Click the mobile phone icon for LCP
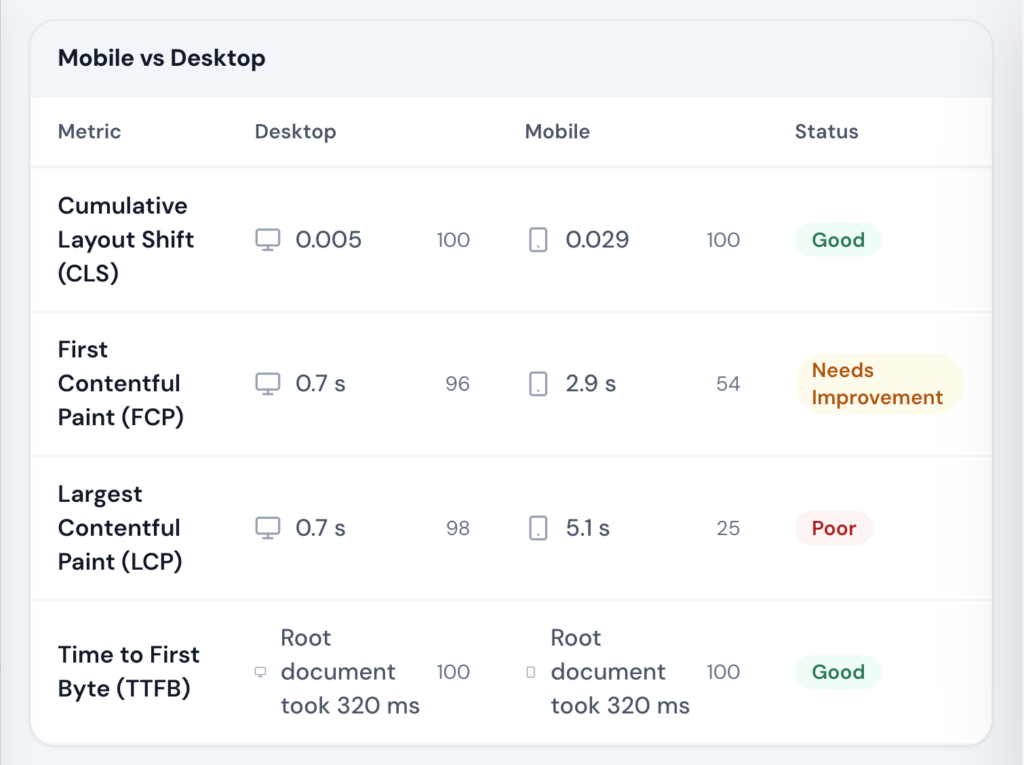This screenshot has height=765, width=1024. (x=536, y=528)
